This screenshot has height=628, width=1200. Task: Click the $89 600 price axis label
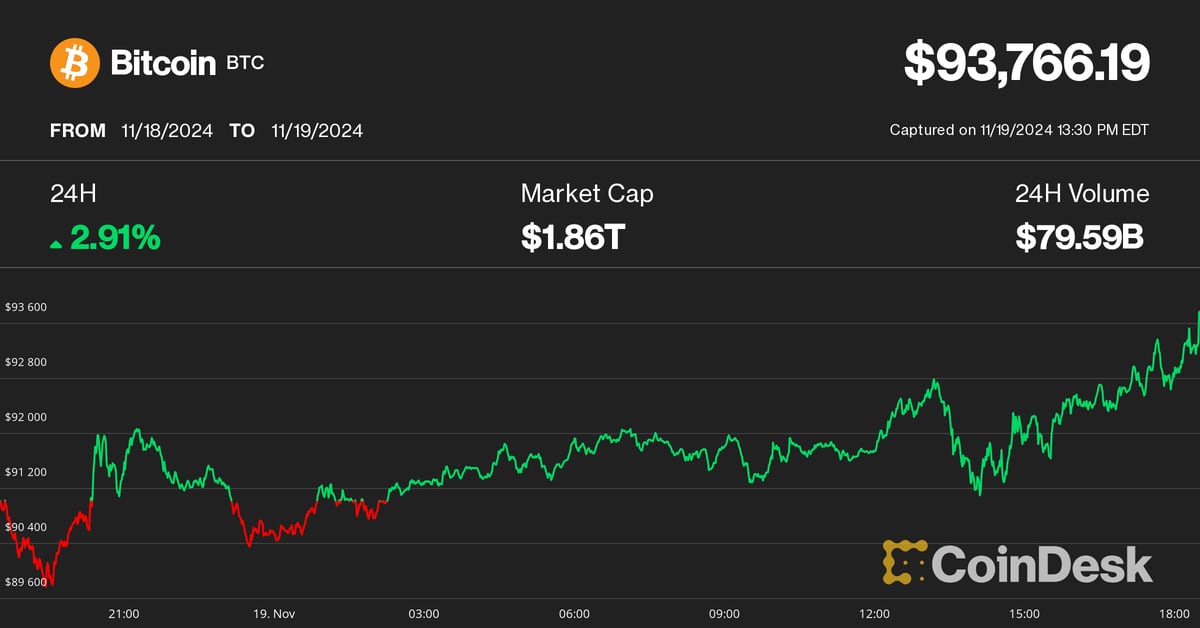[x=26, y=582]
